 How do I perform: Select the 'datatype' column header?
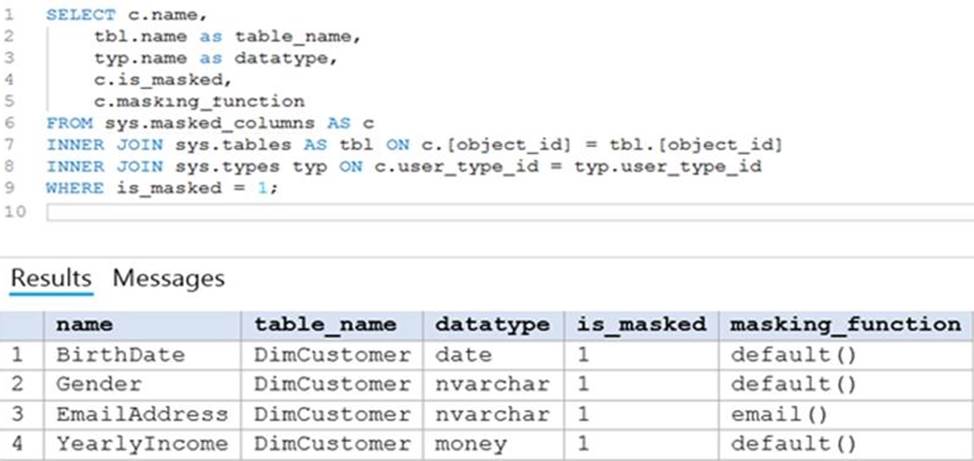pyautogui.click(x=492, y=325)
